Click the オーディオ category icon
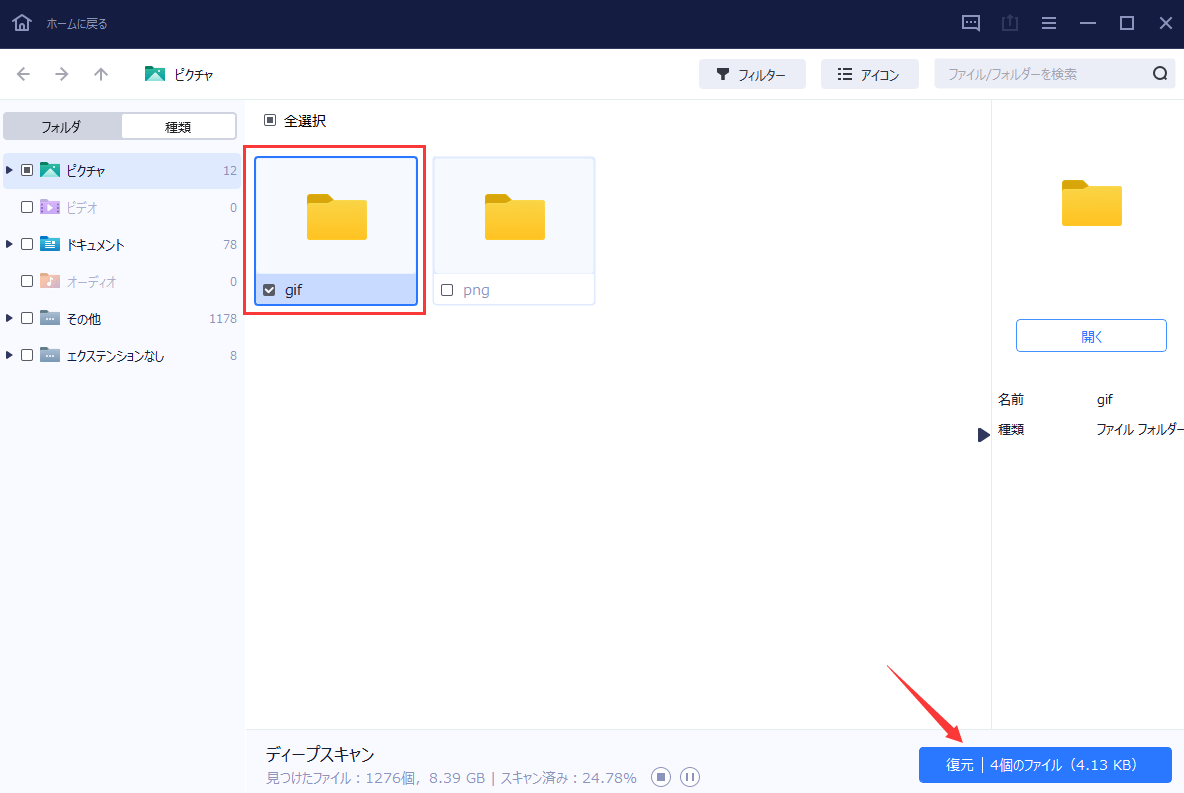1184x793 pixels. 50,281
